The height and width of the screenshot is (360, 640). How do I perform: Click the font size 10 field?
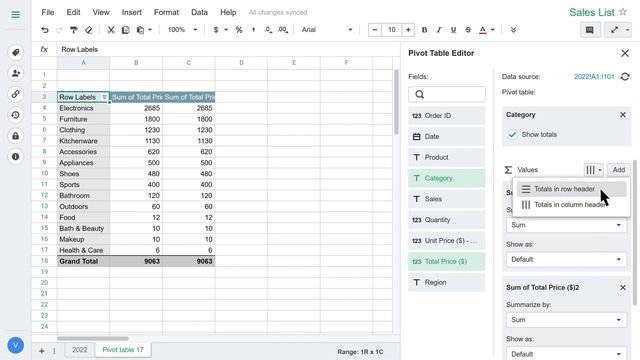point(391,30)
